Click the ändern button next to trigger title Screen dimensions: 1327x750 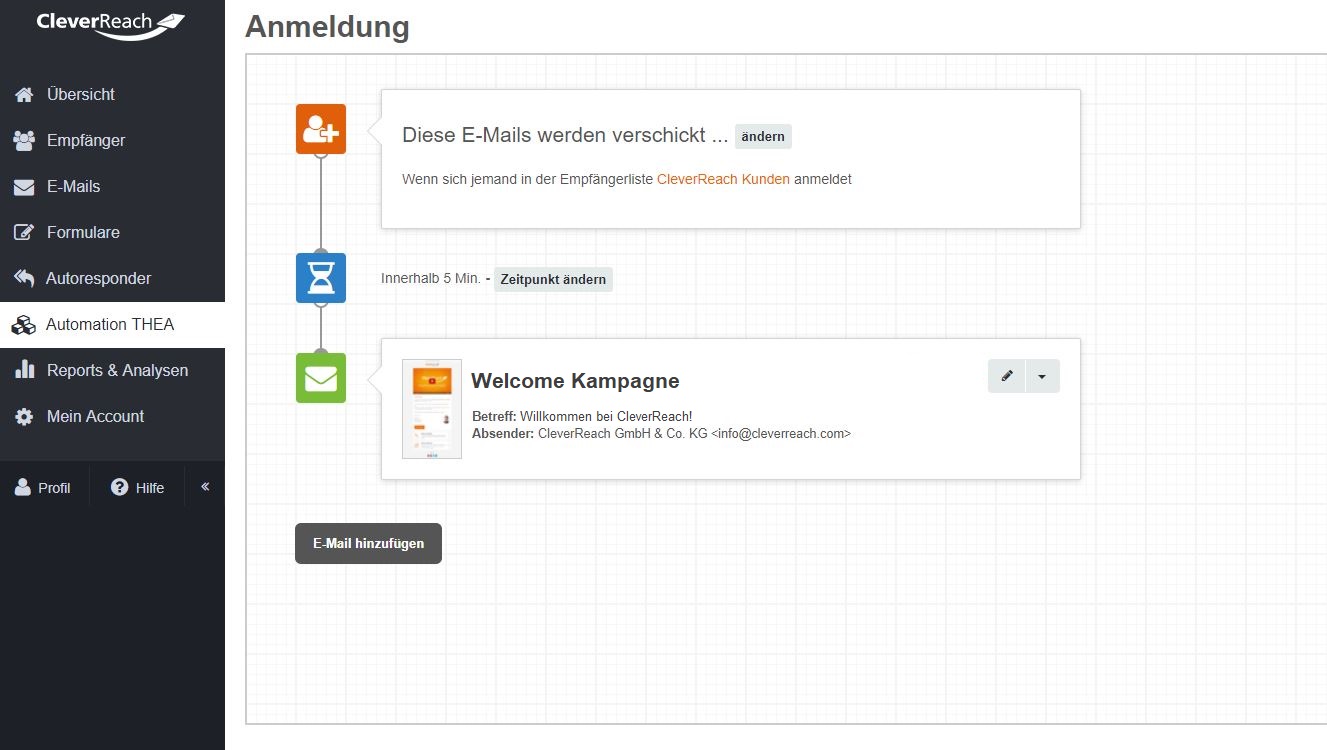(763, 137)
